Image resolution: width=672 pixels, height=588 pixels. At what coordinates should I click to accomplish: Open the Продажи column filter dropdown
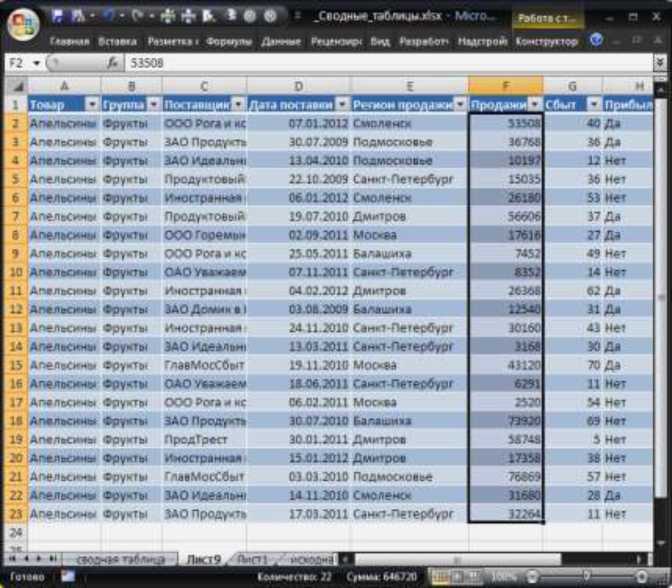tap(533, 104)
